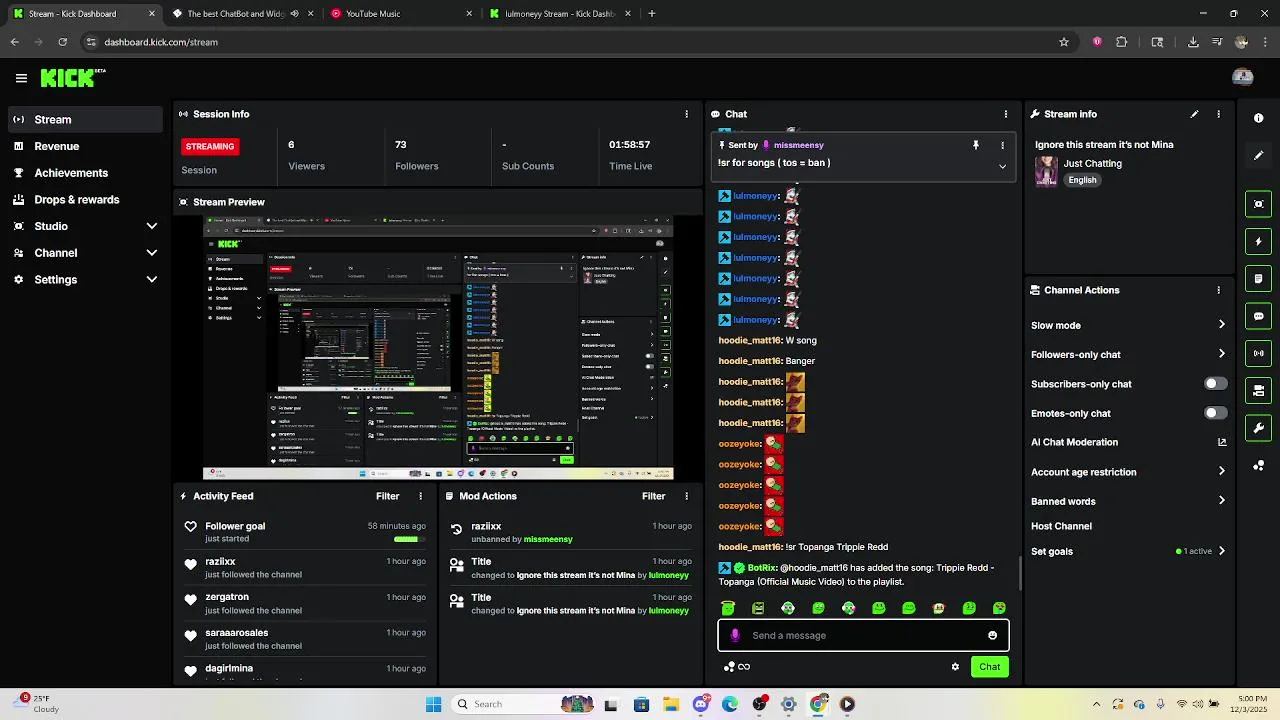Viewport: 1280px width, 720px height.
Task: Open the Stream info three-dot menu
Action: [x=1218, y=114]
